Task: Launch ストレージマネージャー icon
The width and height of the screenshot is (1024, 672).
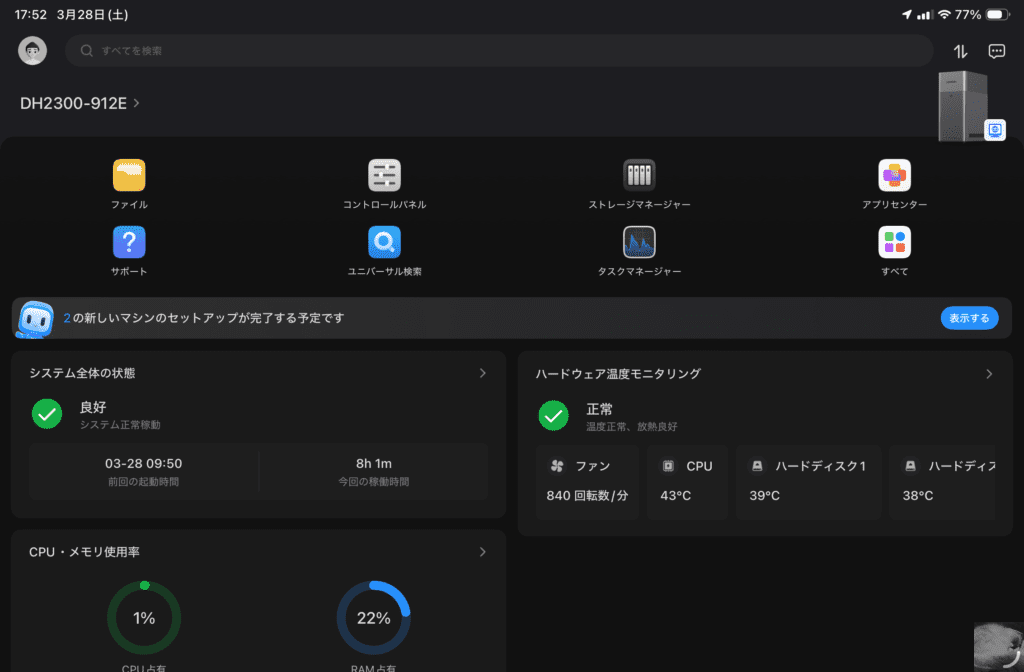Action: coord(639,176)
